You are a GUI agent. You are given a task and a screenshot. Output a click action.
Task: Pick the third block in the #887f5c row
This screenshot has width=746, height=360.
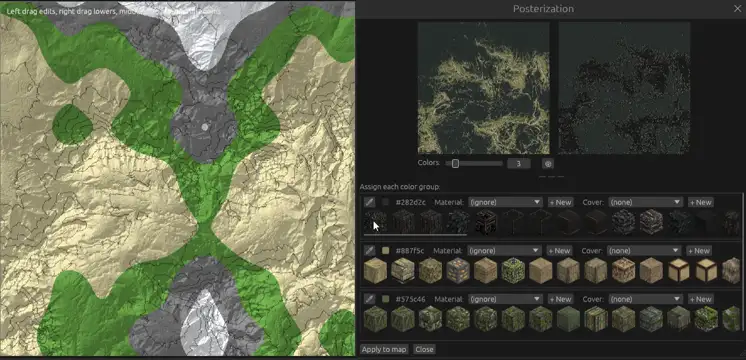[431, 270]
